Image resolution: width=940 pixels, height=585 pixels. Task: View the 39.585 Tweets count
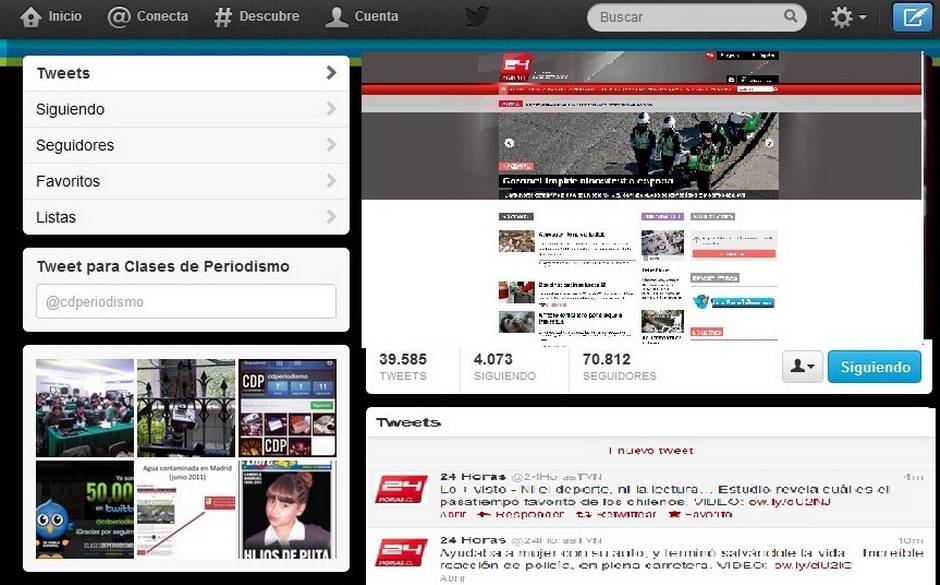click(x=403, y=367)
